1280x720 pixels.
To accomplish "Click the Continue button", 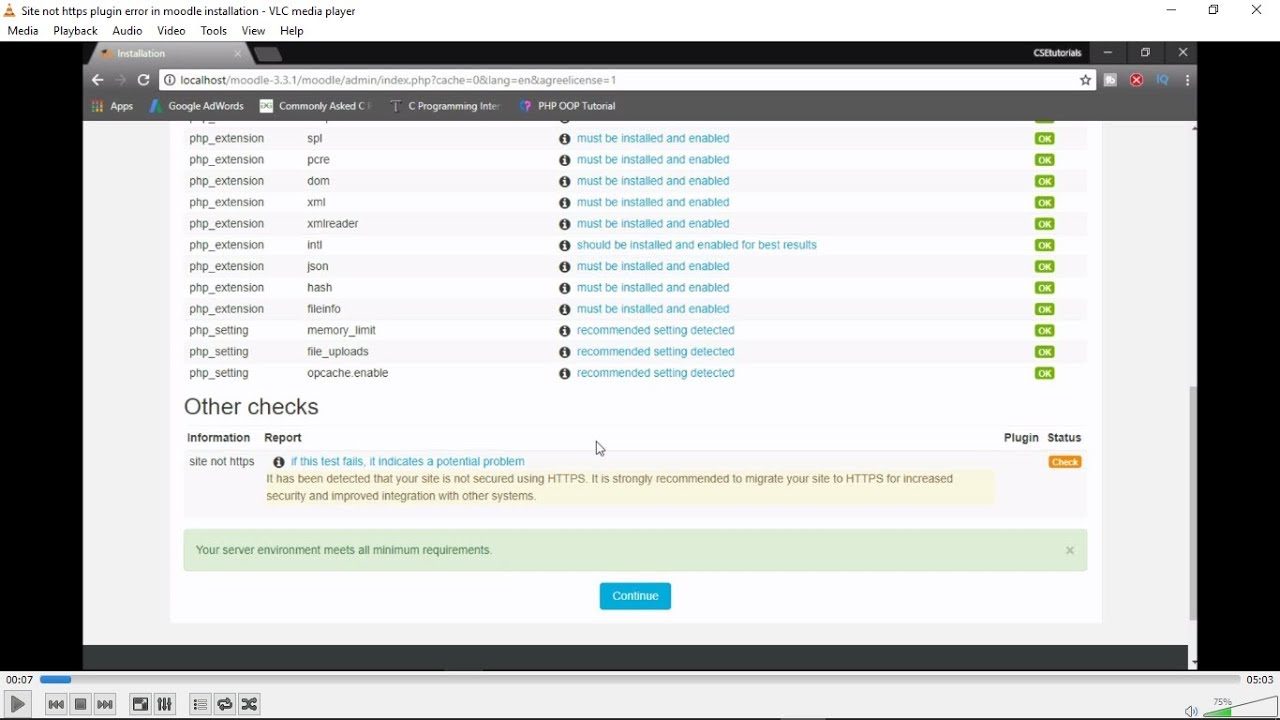I will [x=635, y=596].
